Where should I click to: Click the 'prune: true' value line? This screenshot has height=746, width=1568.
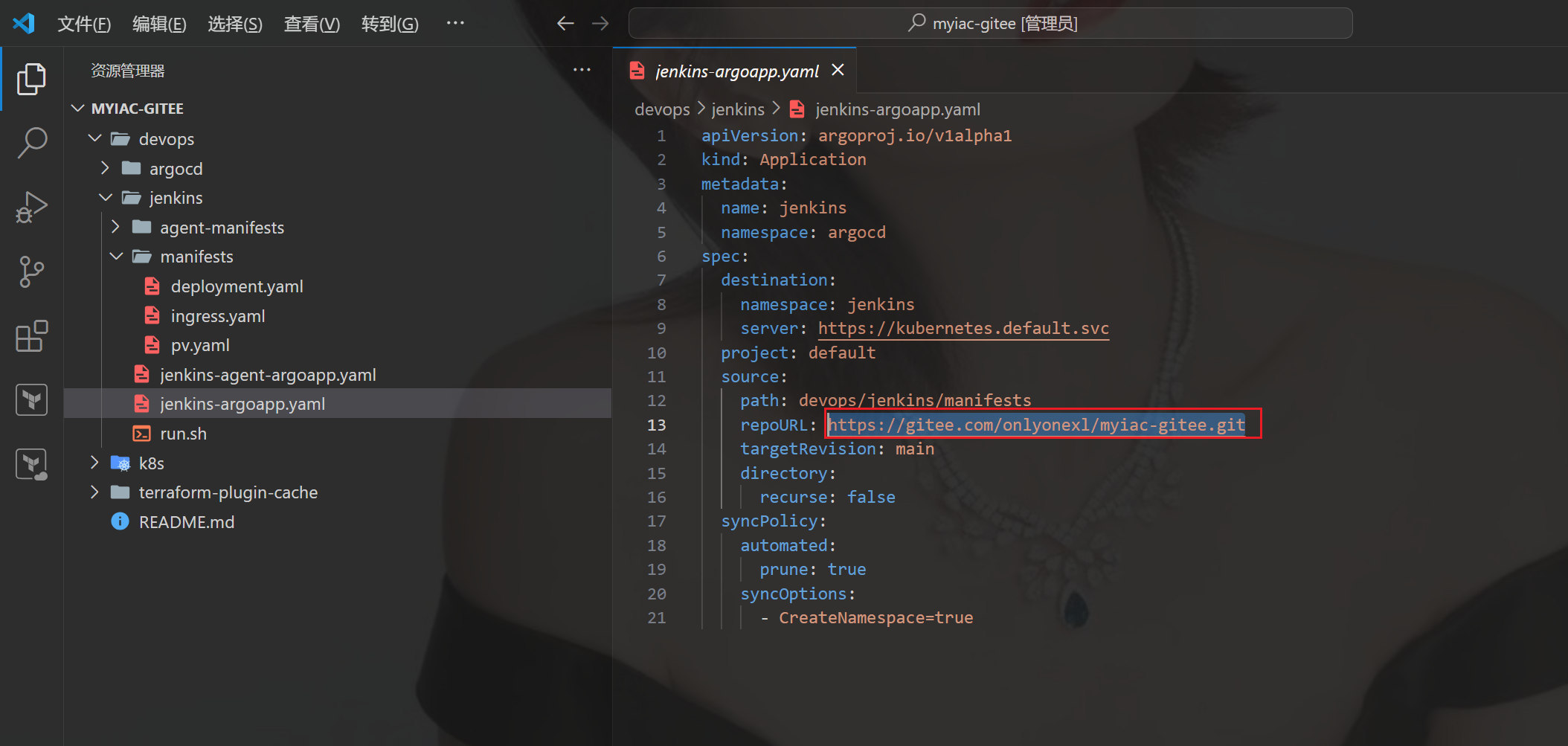pyautogui.click(x=812, y=570)
